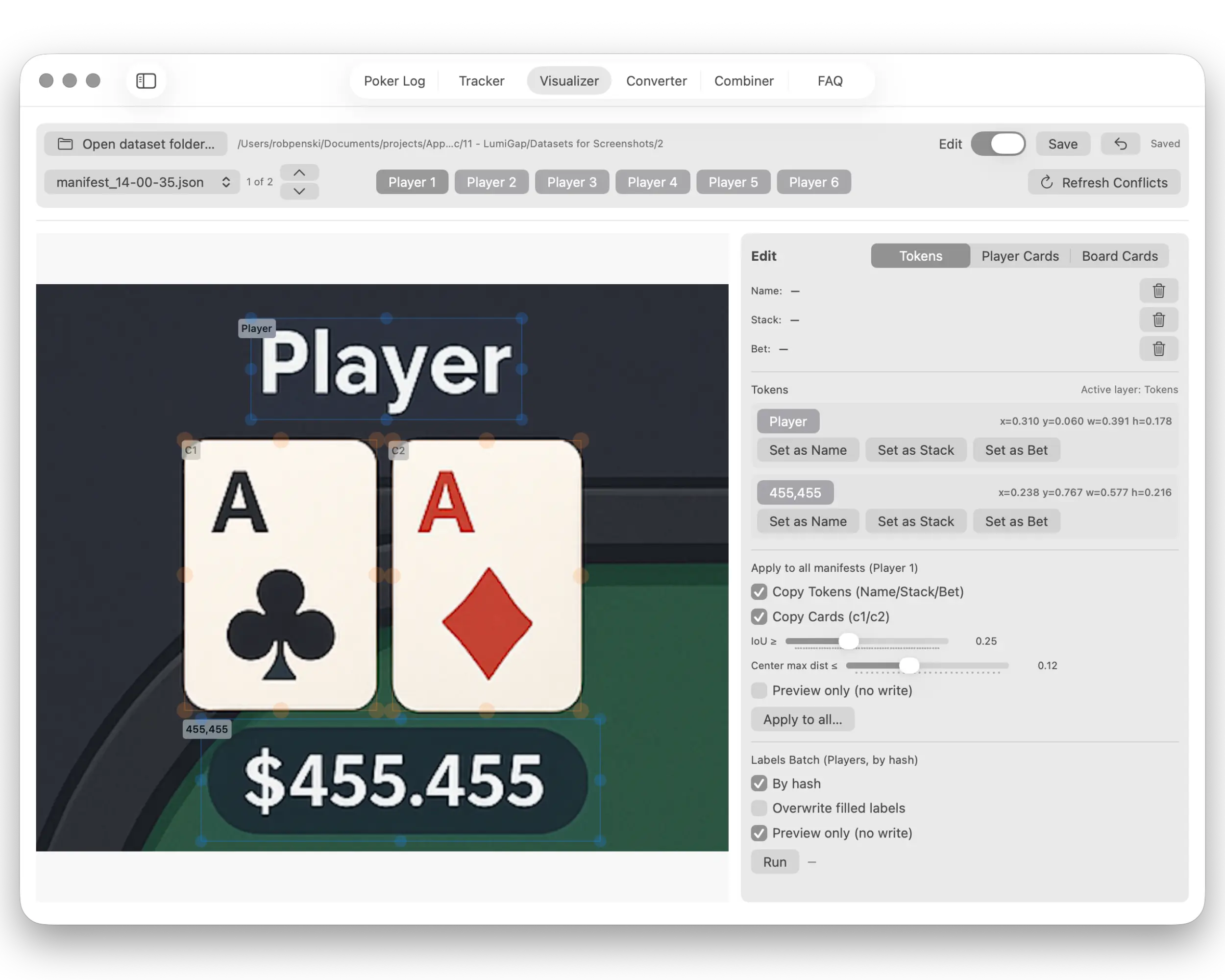Uncheck Preview only under Labels Batch
Screen dimensions: 1225x980
(759, 833)
